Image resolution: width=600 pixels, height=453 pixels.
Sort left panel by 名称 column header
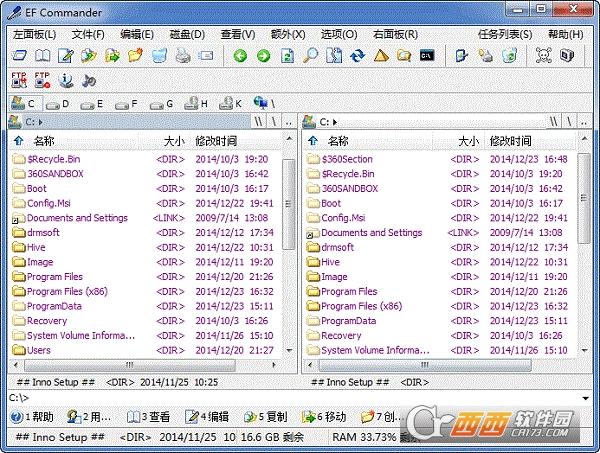coord(44,141)
